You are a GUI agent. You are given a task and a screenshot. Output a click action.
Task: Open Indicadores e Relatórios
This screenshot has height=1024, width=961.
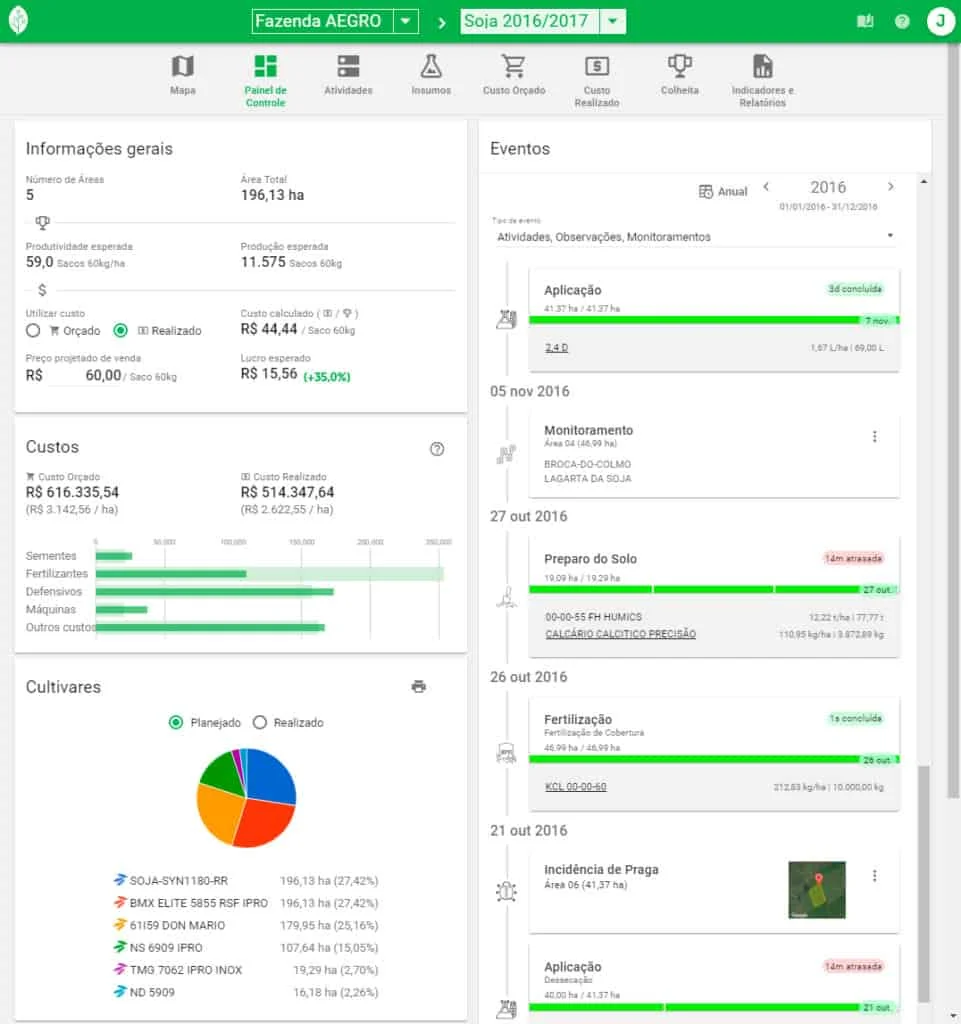click(762, 70)
